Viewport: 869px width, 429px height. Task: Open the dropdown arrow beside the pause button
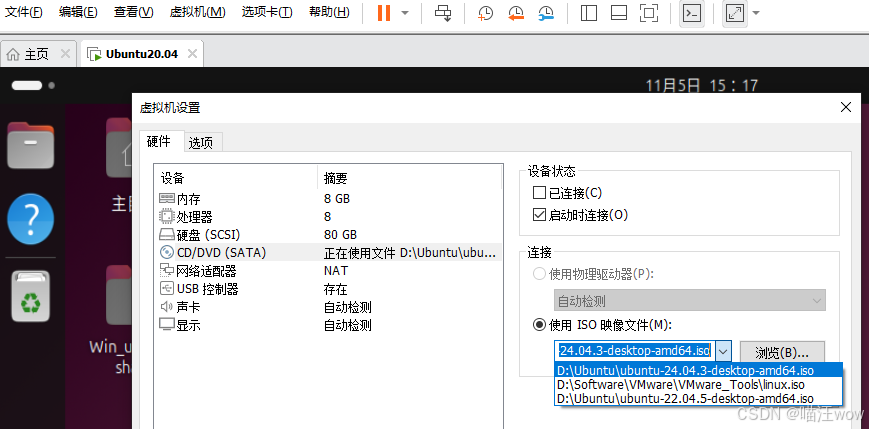pyautogui.click(x=405, y=13)
